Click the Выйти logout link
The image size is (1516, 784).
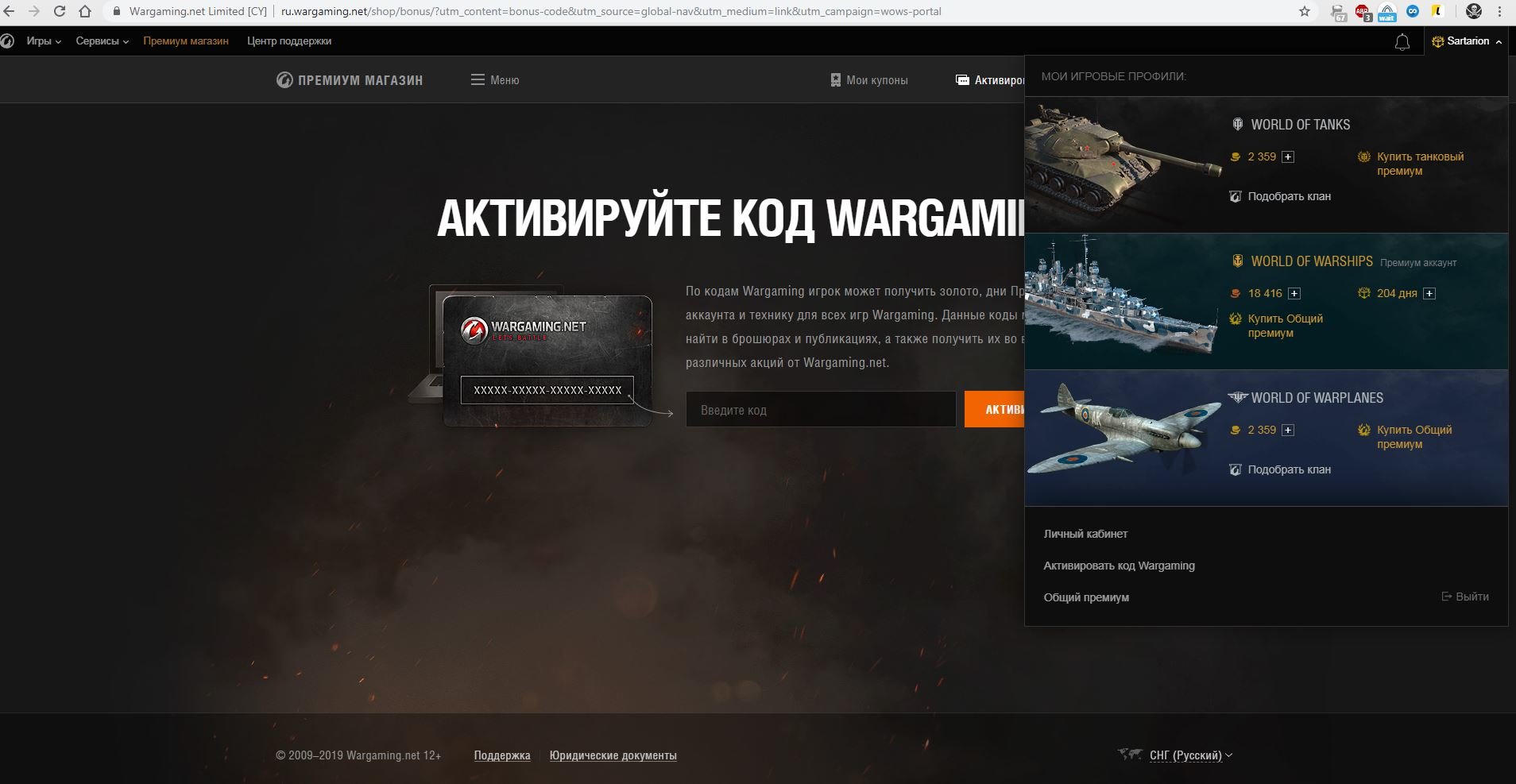point(1465,597)
